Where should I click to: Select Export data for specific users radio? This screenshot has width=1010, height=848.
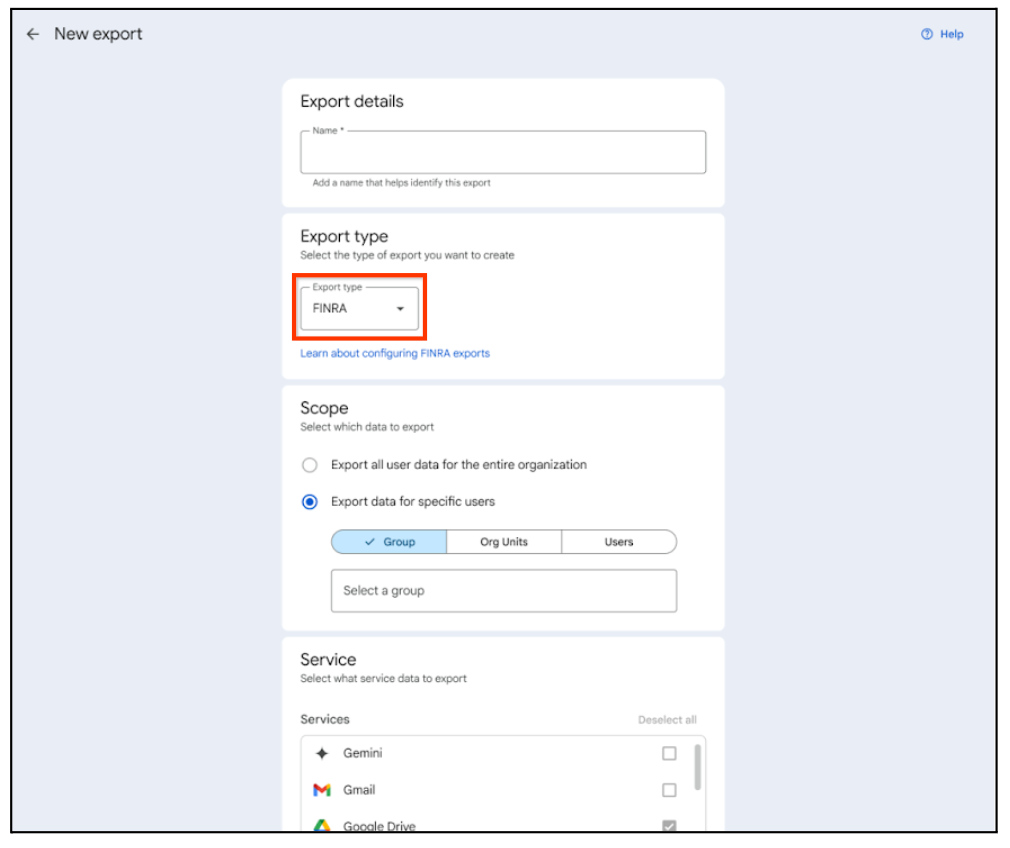pyautogui.click(x=310, y=501)
